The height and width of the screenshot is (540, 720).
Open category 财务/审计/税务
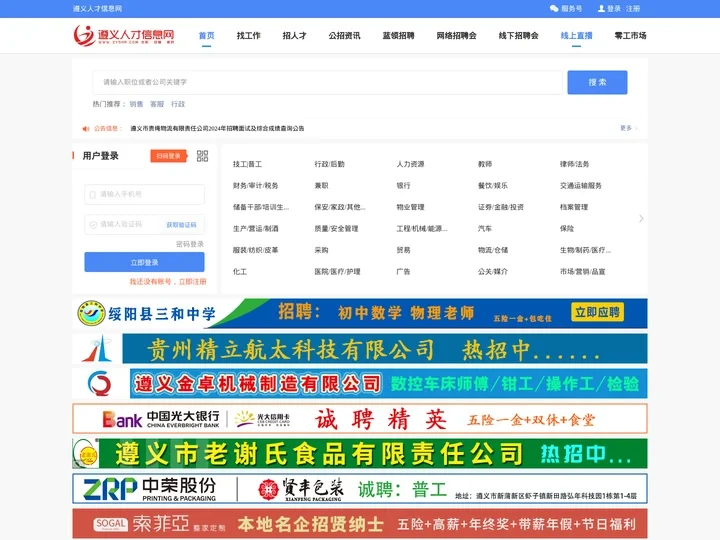click(255, 186)
